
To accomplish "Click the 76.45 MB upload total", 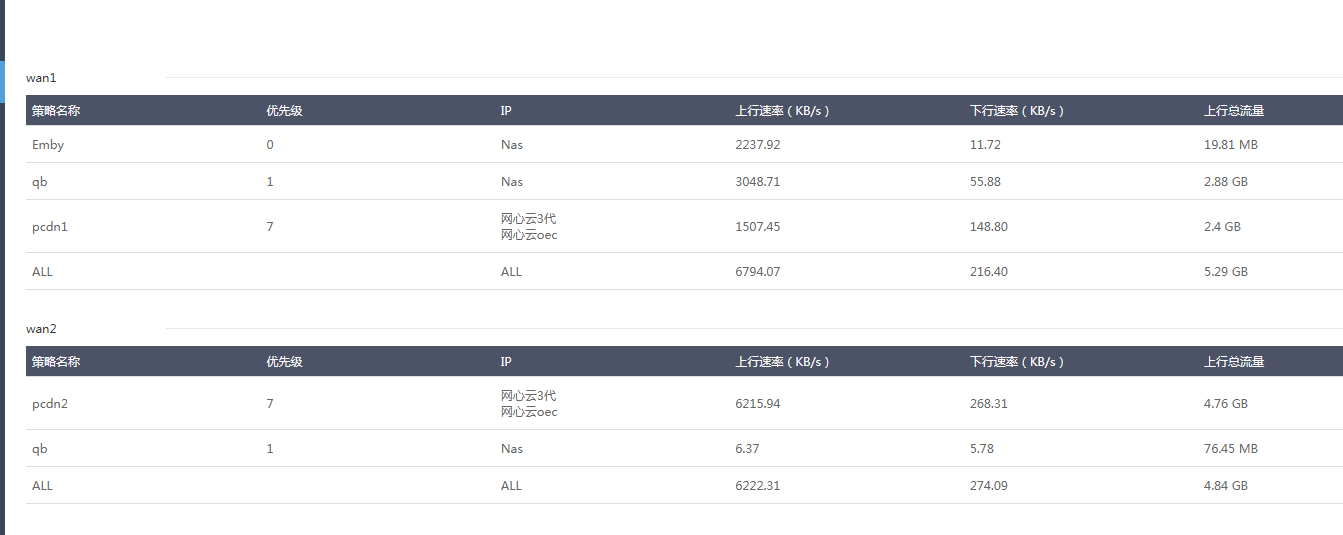I will [1231, 449].
